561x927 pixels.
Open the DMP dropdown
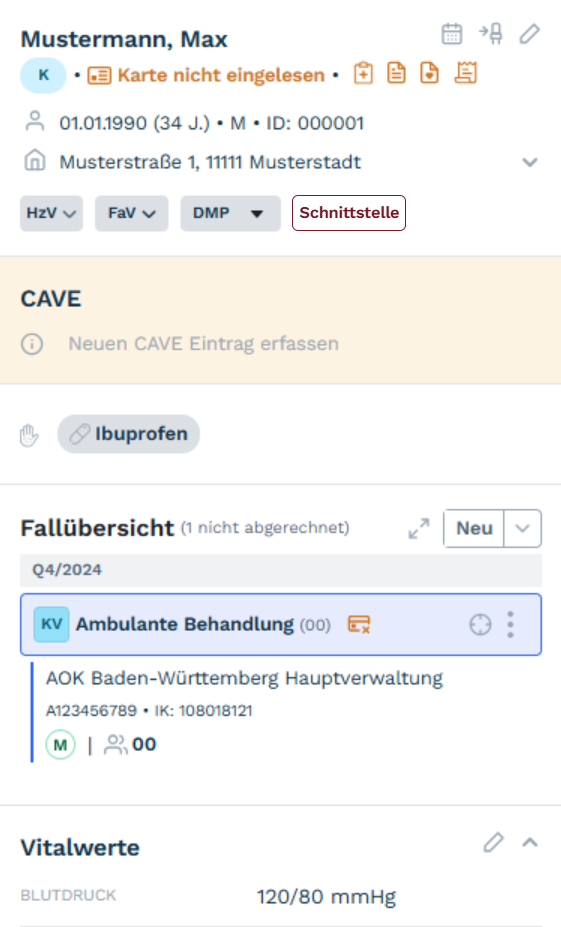click(231, 213)
